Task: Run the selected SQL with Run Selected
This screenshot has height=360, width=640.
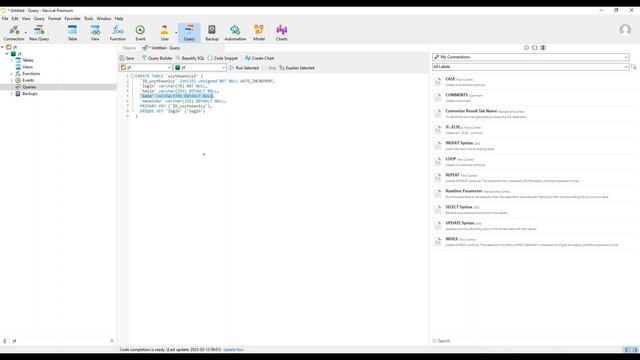Action: click(244, 68)
